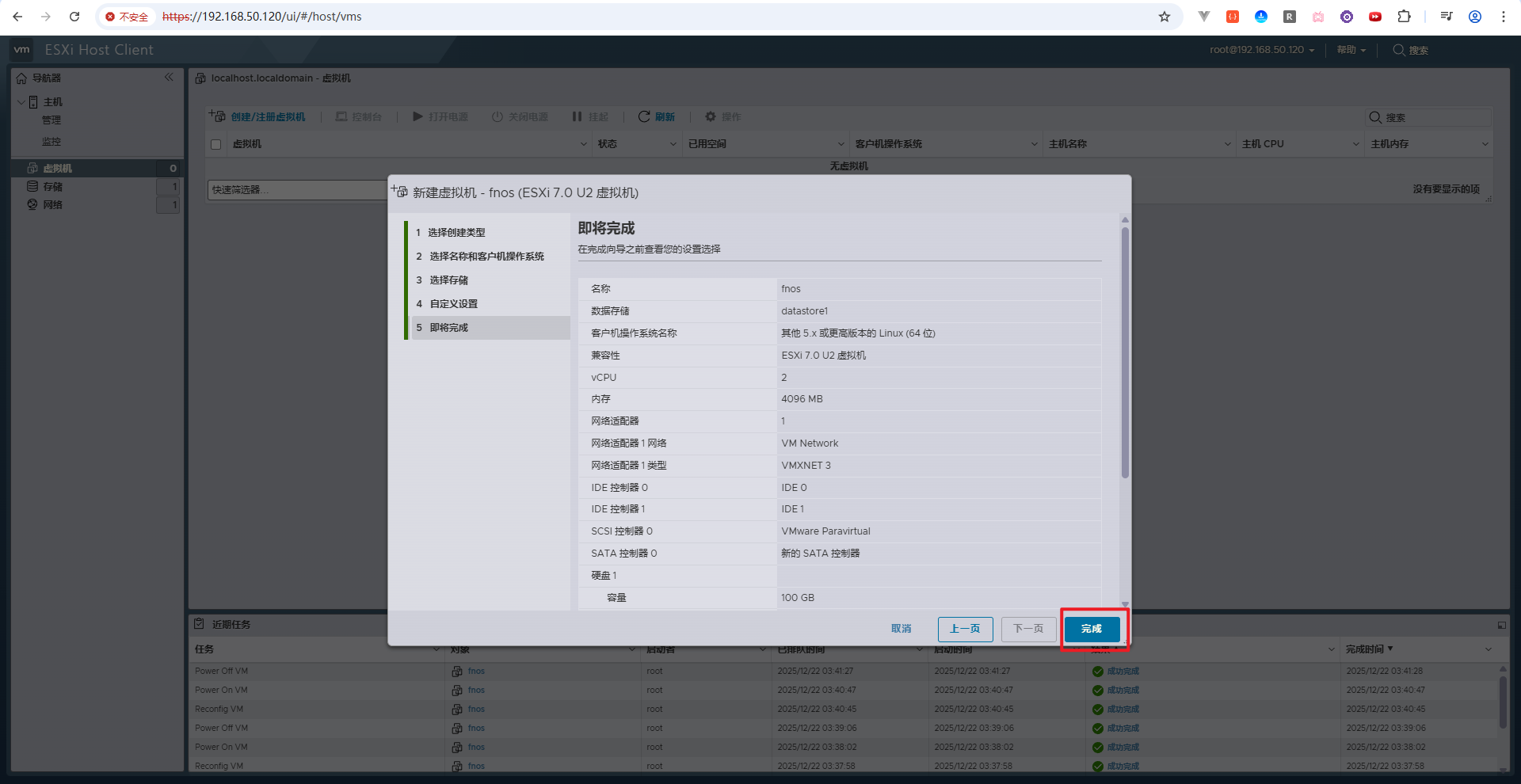The height and width of the screenshot is (784, 1521).
Task: Open 网络 in the navigator
Action: (x=52, y=205)
